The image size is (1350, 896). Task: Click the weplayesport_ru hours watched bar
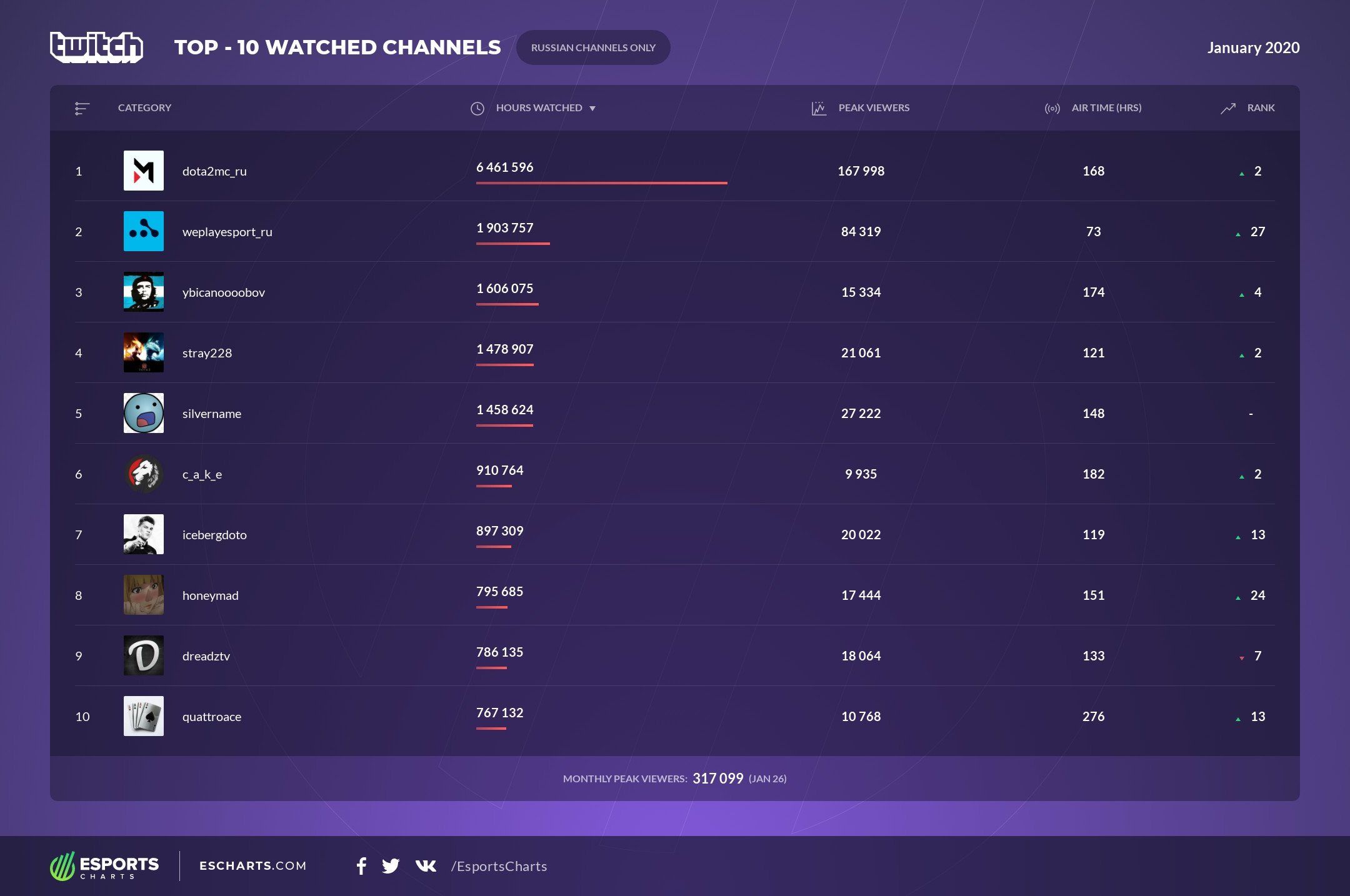click(513, 244)
